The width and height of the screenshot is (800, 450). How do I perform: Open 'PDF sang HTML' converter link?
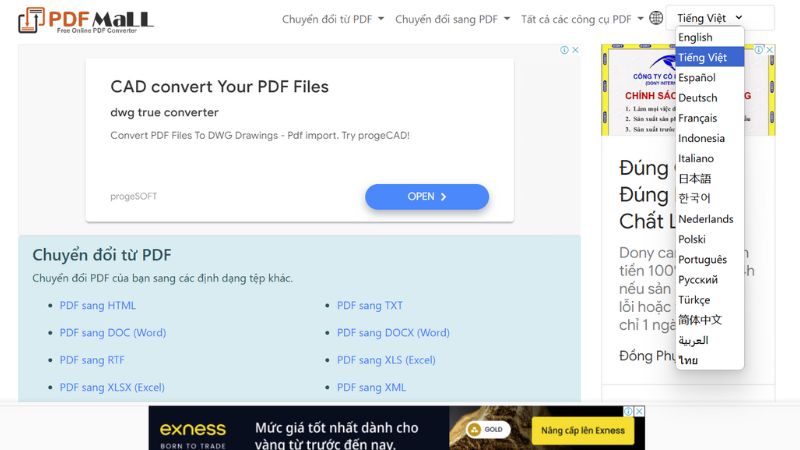98,306
